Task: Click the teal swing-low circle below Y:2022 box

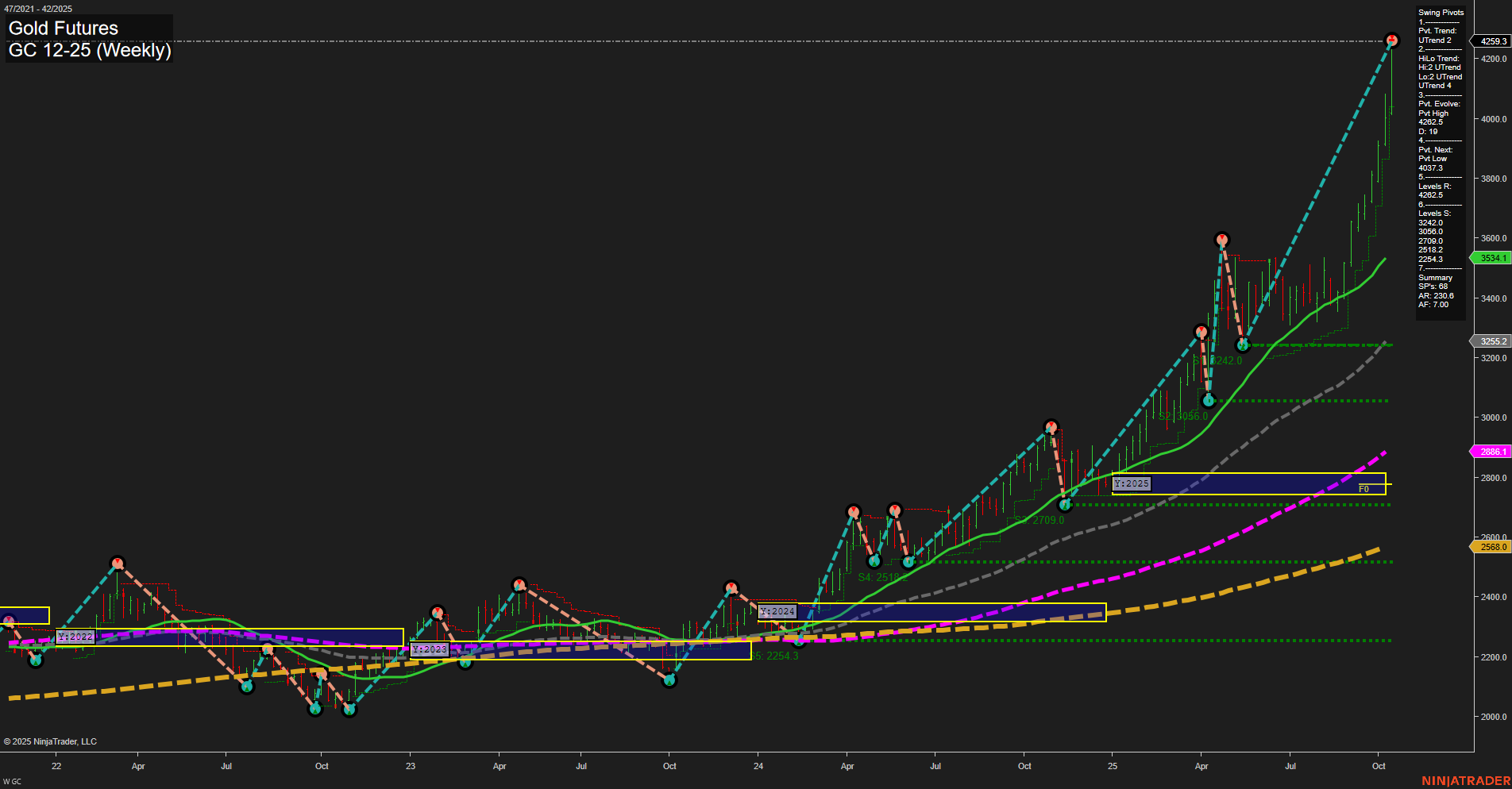Action: click(36, 659)
